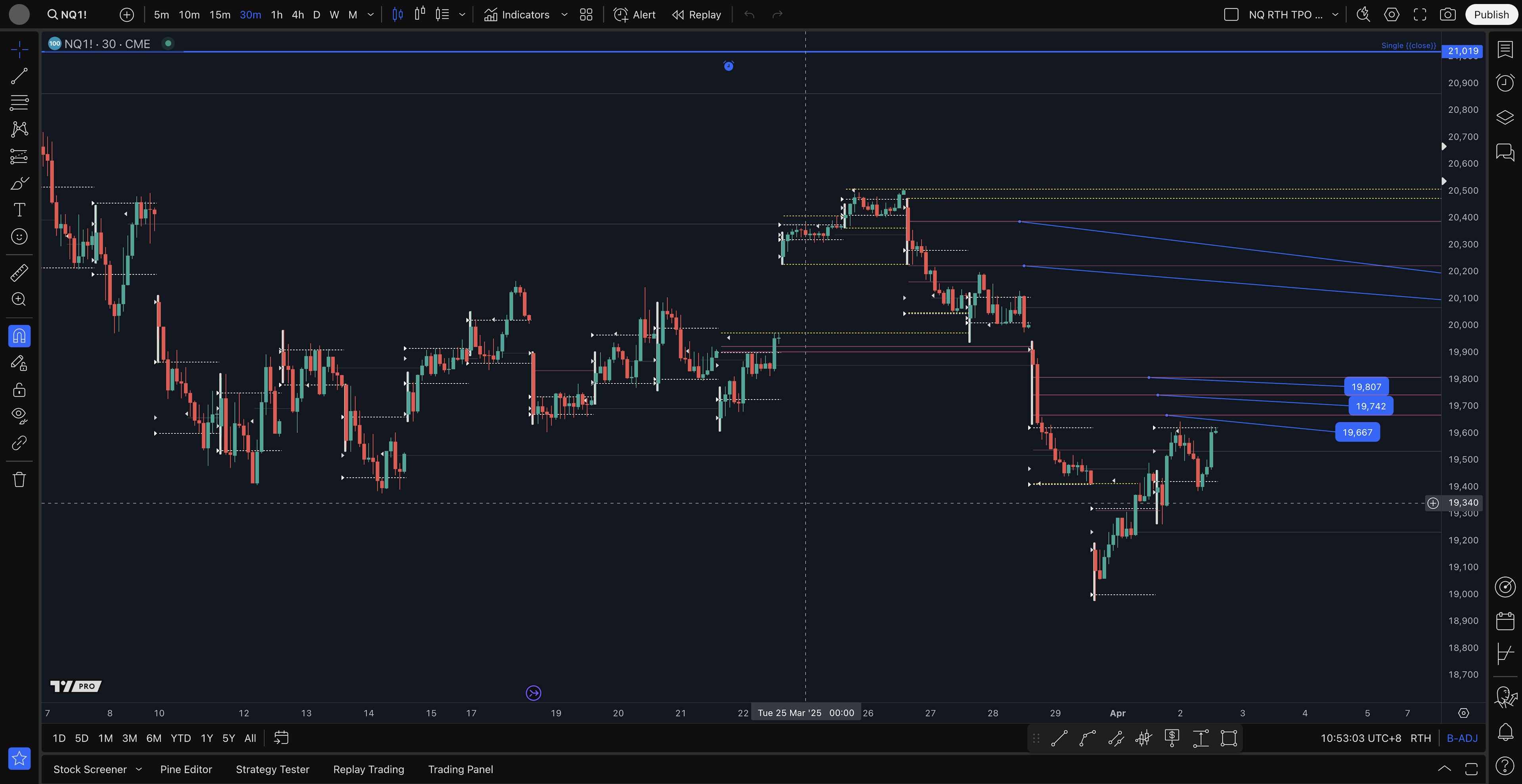This screenshot has width=1522, height=784.
Task: Toggle hide all drawings eye icon
Action: (x=19, y=415)
